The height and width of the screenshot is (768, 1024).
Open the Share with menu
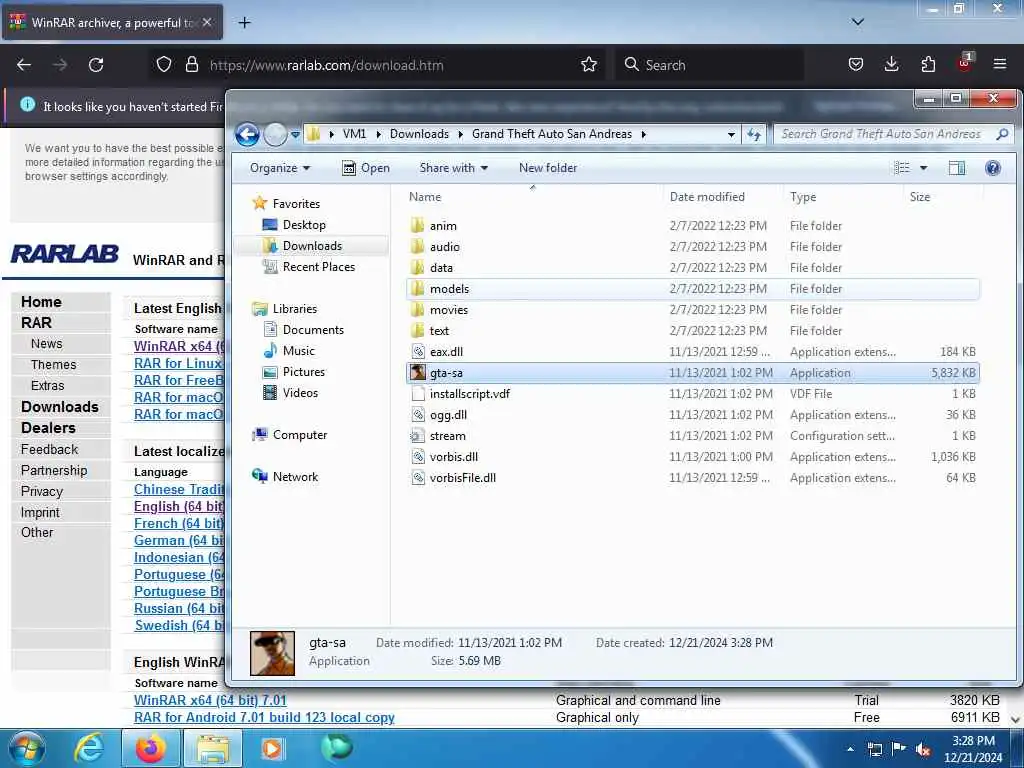(x=453, y=168)
